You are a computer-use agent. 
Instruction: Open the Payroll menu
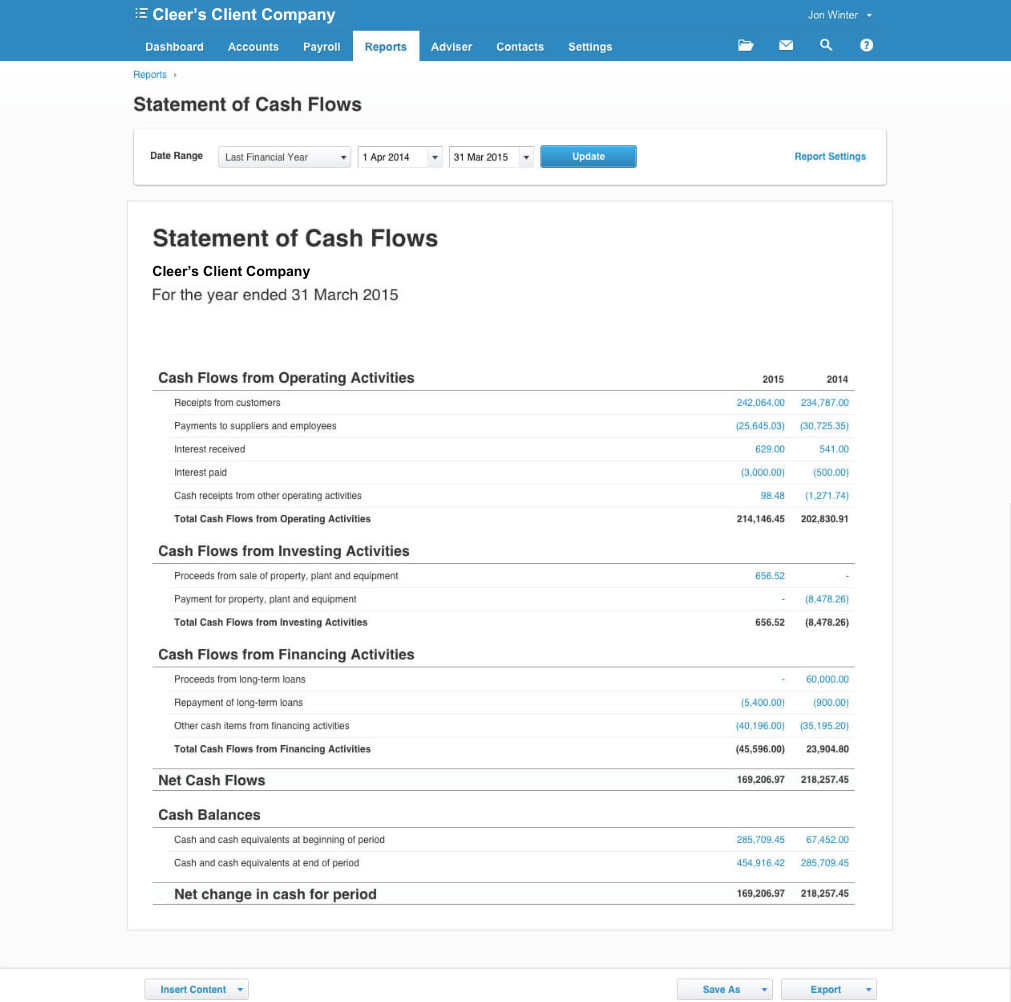(x=321, y=46)
